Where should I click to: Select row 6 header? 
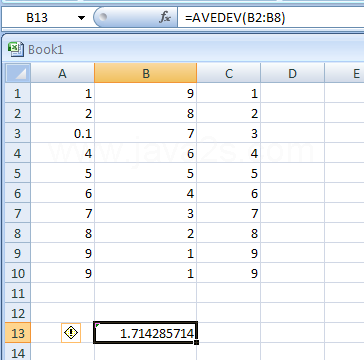(18, 193)
